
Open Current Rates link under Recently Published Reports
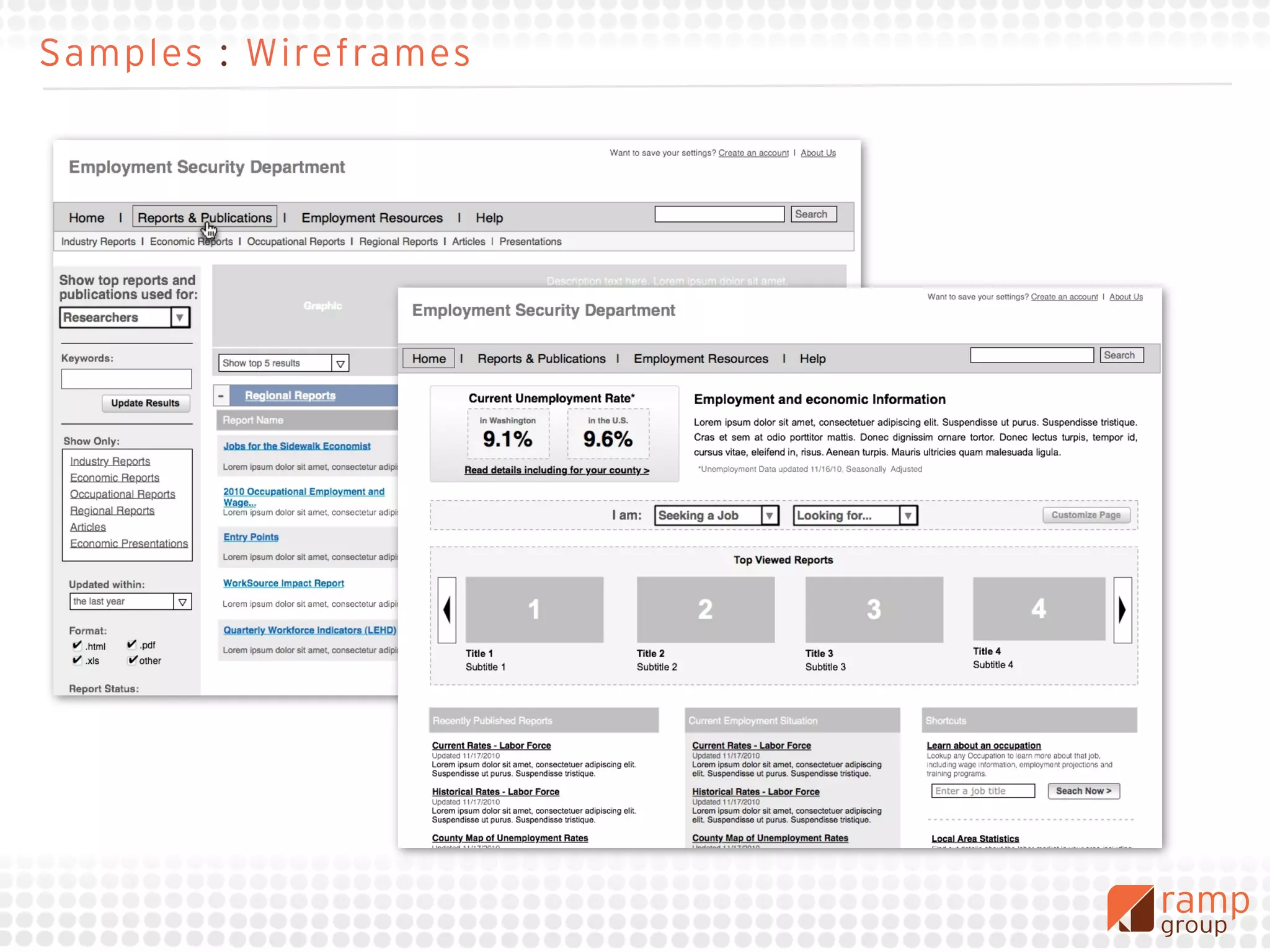pos(491,746)
